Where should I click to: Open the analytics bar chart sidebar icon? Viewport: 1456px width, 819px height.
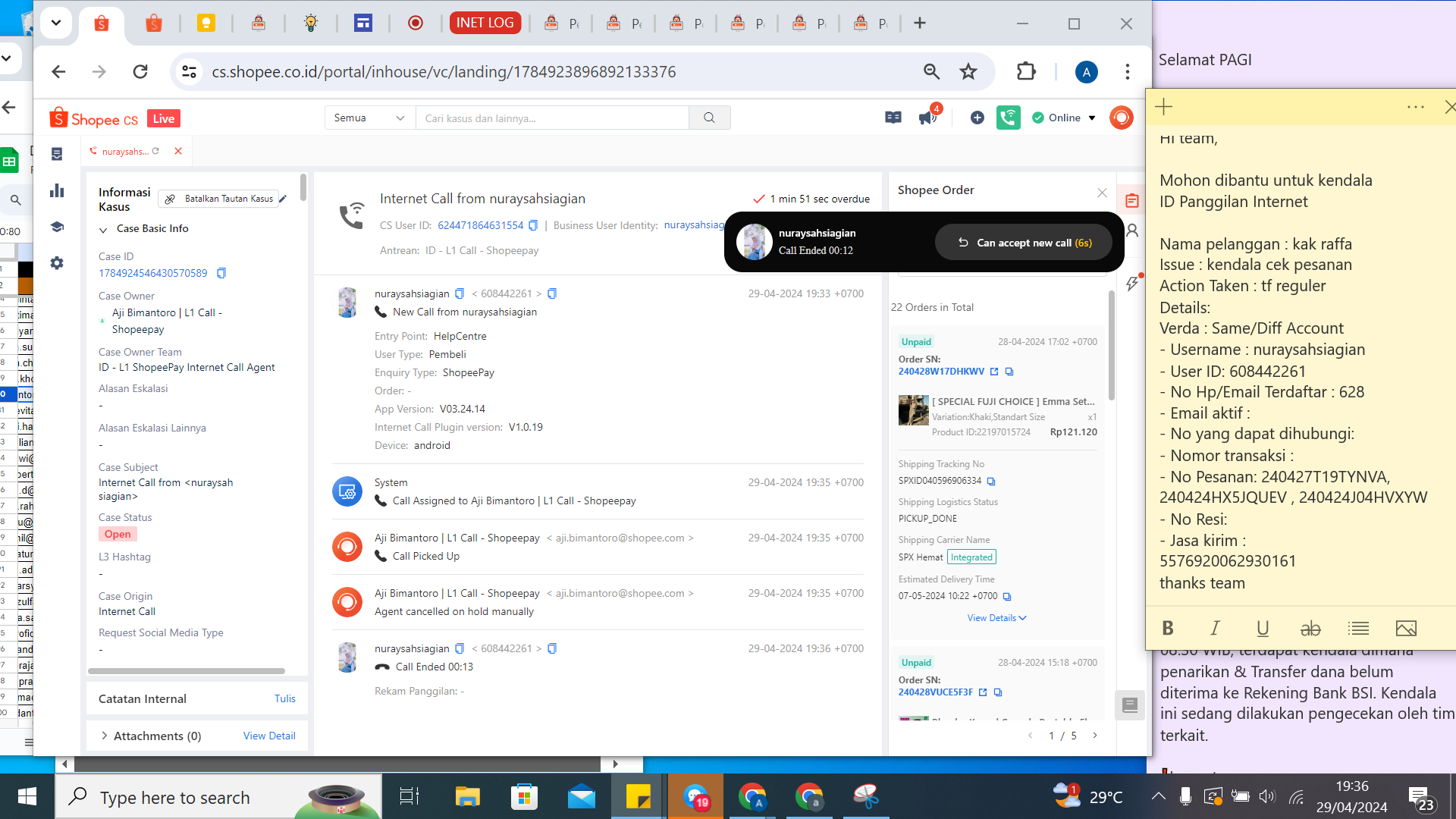point(57,190)
